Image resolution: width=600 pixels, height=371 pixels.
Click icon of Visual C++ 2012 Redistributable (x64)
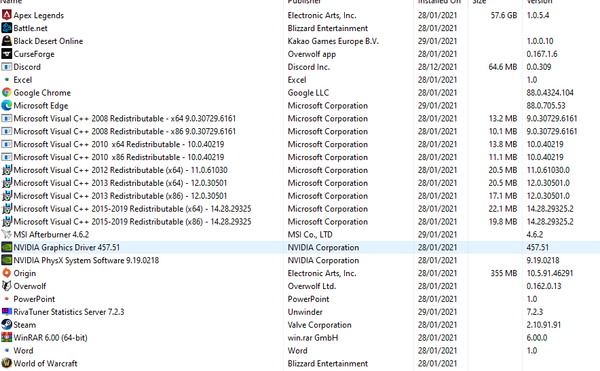7,170
